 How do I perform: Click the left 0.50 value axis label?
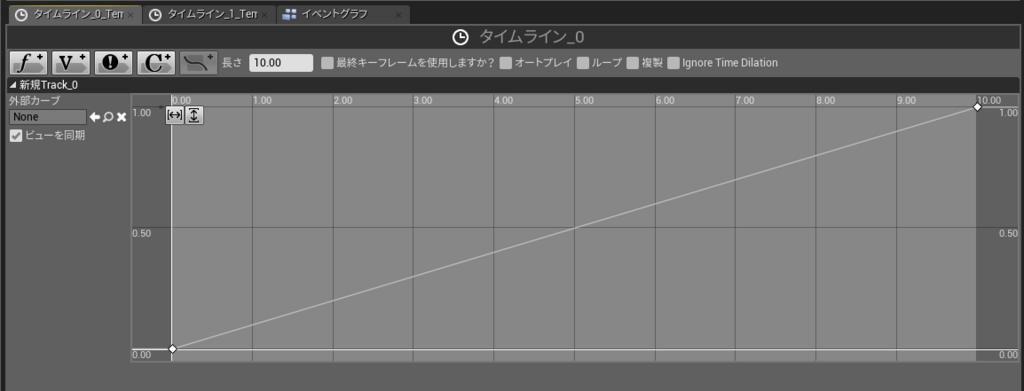pyautogui.click(x=142, y=233)
